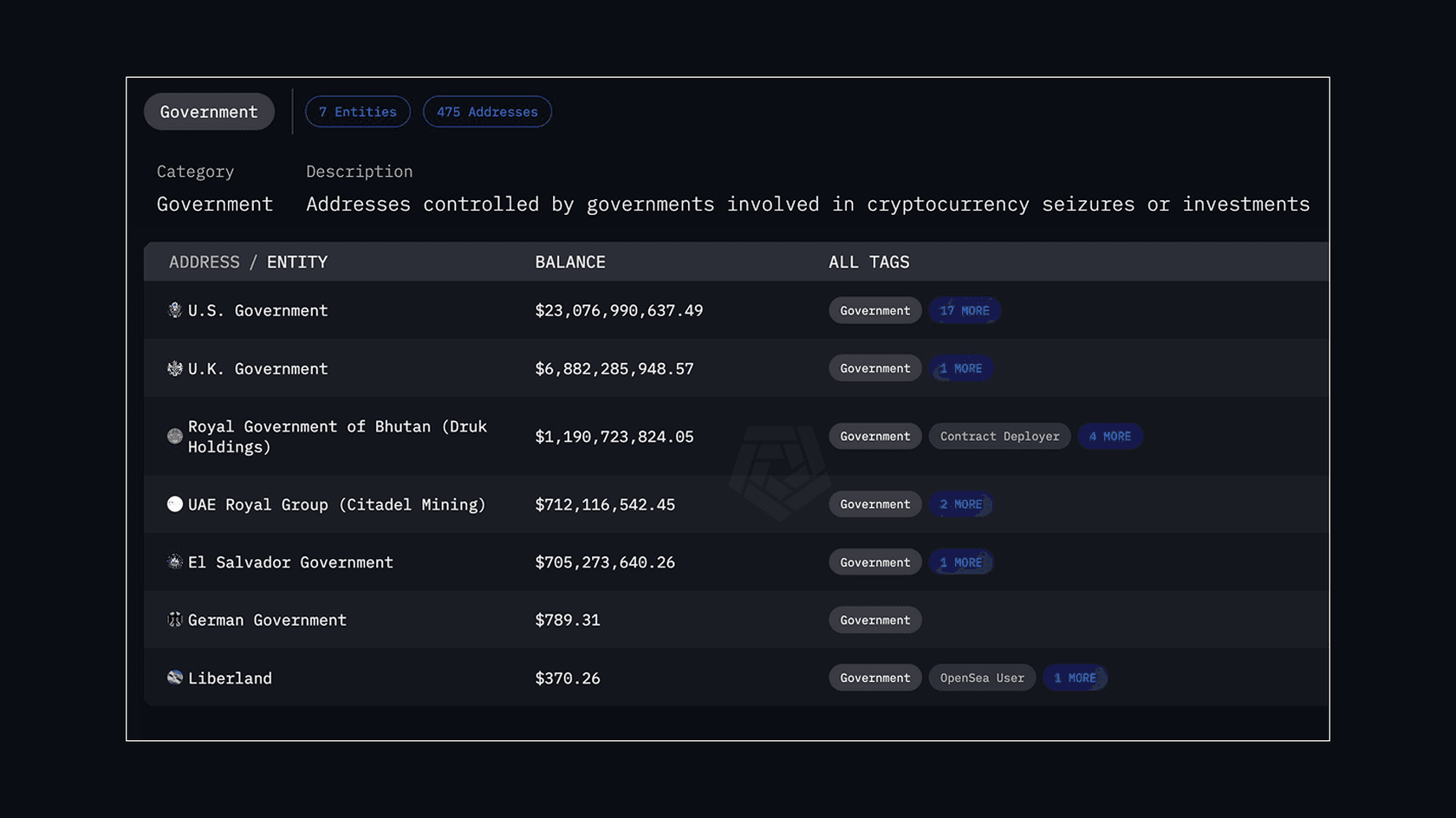Click the El Salvador Government emblem icon
The width and height of the screenshot is (1456, 818).
(x=175, y=562)
